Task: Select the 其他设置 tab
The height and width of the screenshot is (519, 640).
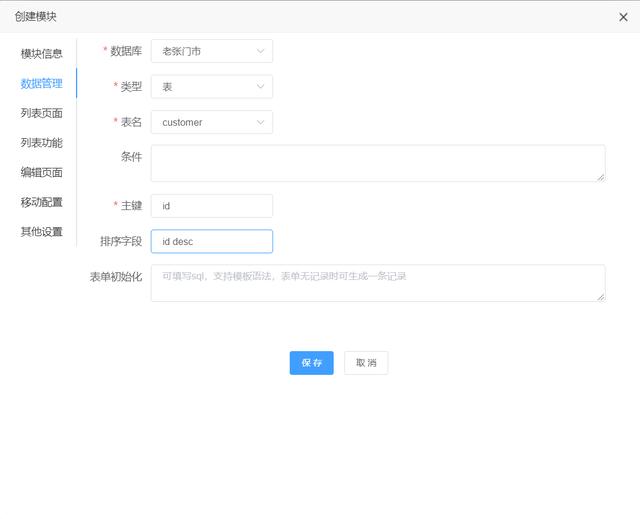Action: coord(41,232)
